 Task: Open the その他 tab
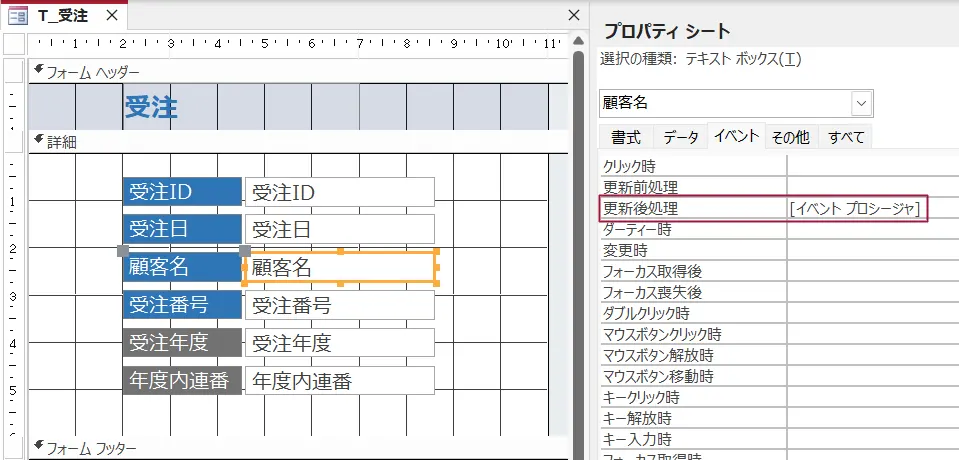tap(790, 138)
